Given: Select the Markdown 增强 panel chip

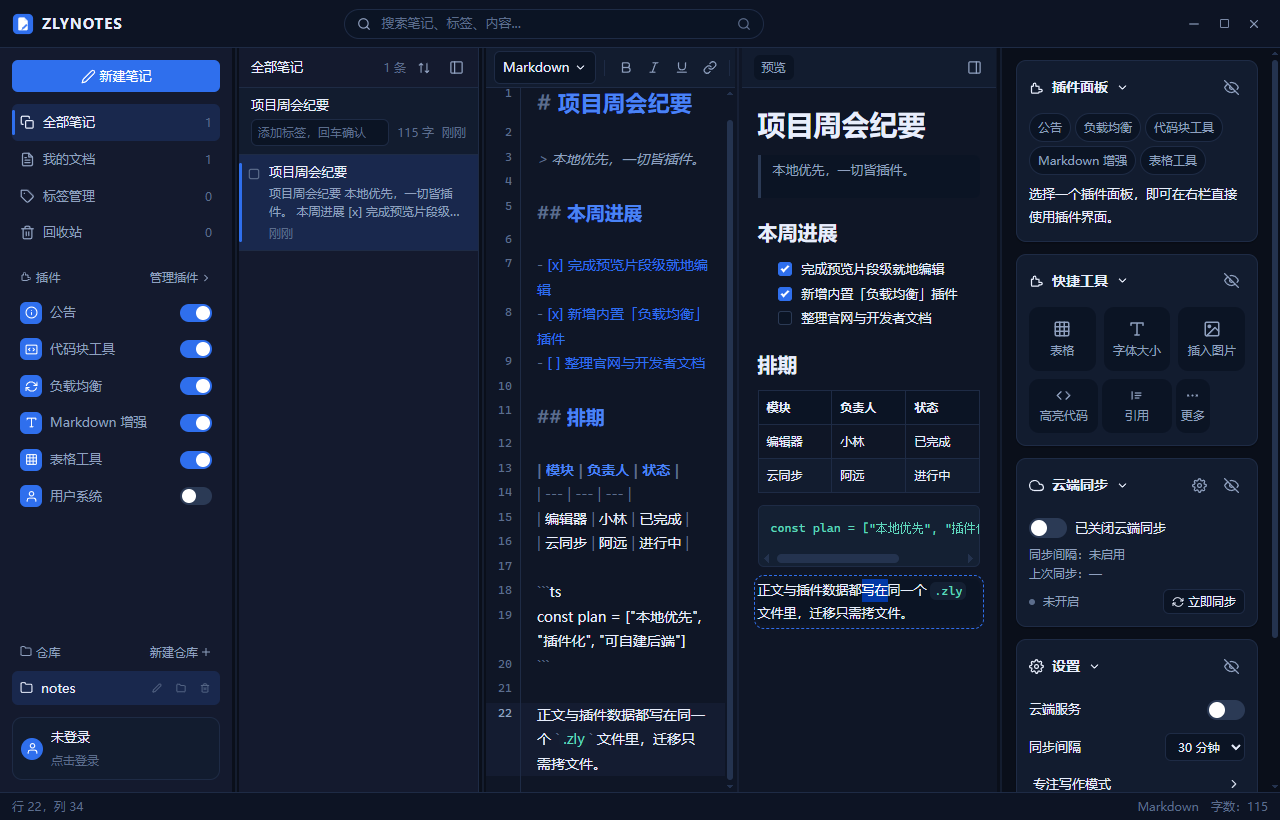Looking at the screenshot, I should [x=1083, y=160].
